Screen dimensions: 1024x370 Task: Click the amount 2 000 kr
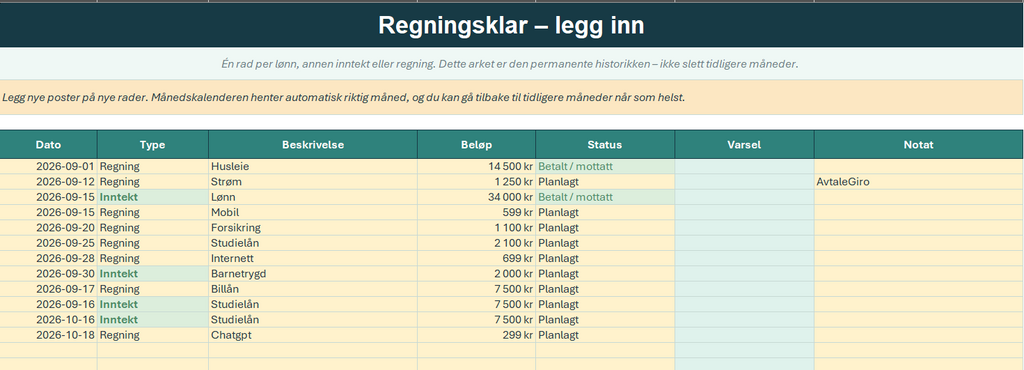pos(477,274)
